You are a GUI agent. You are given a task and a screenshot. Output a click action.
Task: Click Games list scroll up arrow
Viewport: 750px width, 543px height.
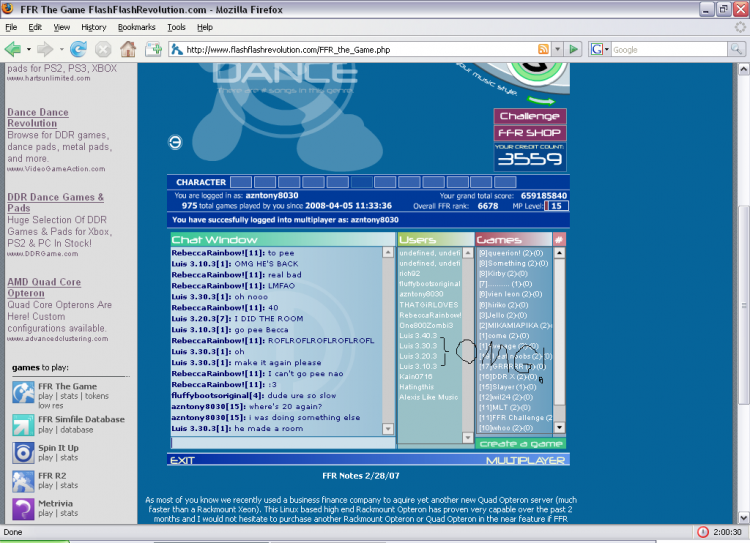[x=559, y=253]
